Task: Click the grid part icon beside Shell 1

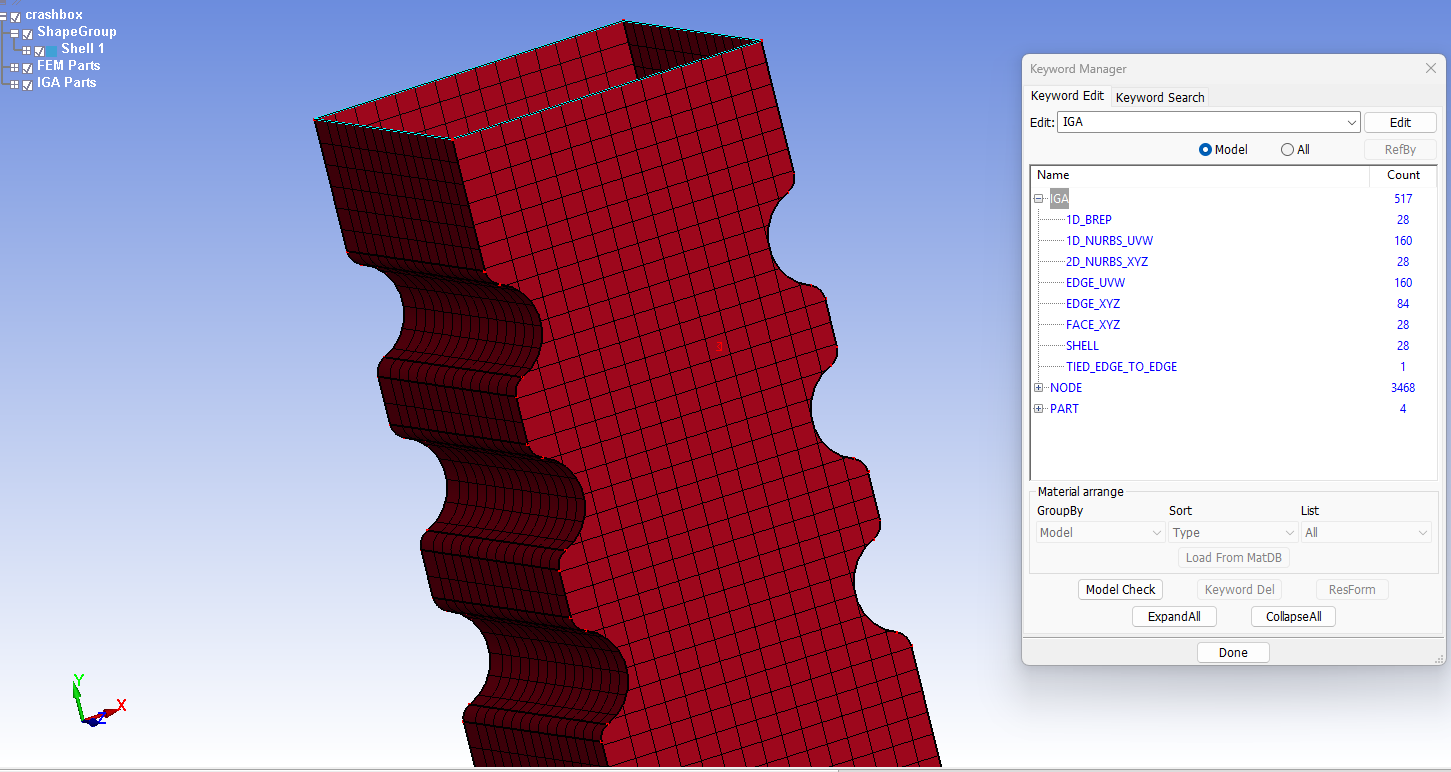Action: 26,50
